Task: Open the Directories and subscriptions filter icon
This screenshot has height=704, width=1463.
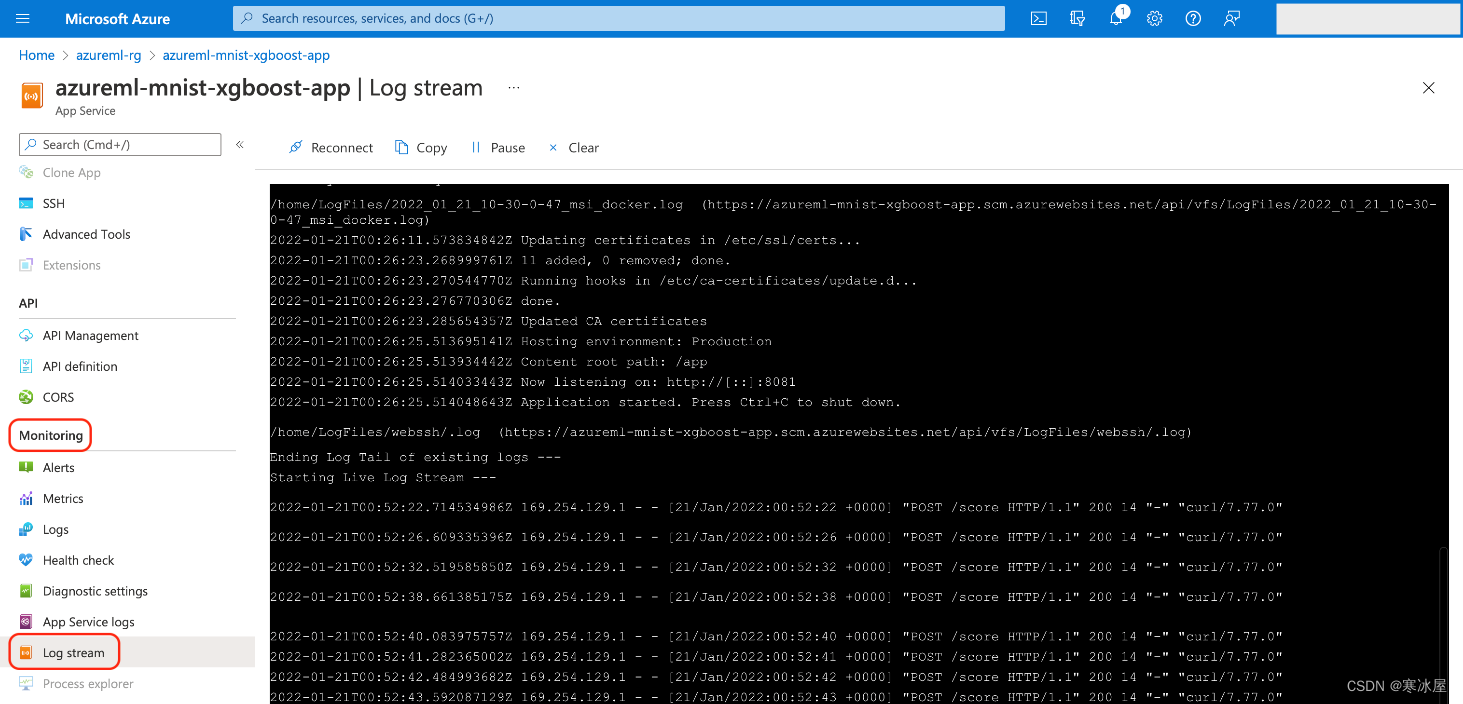Action: (x=1077, y=18)
